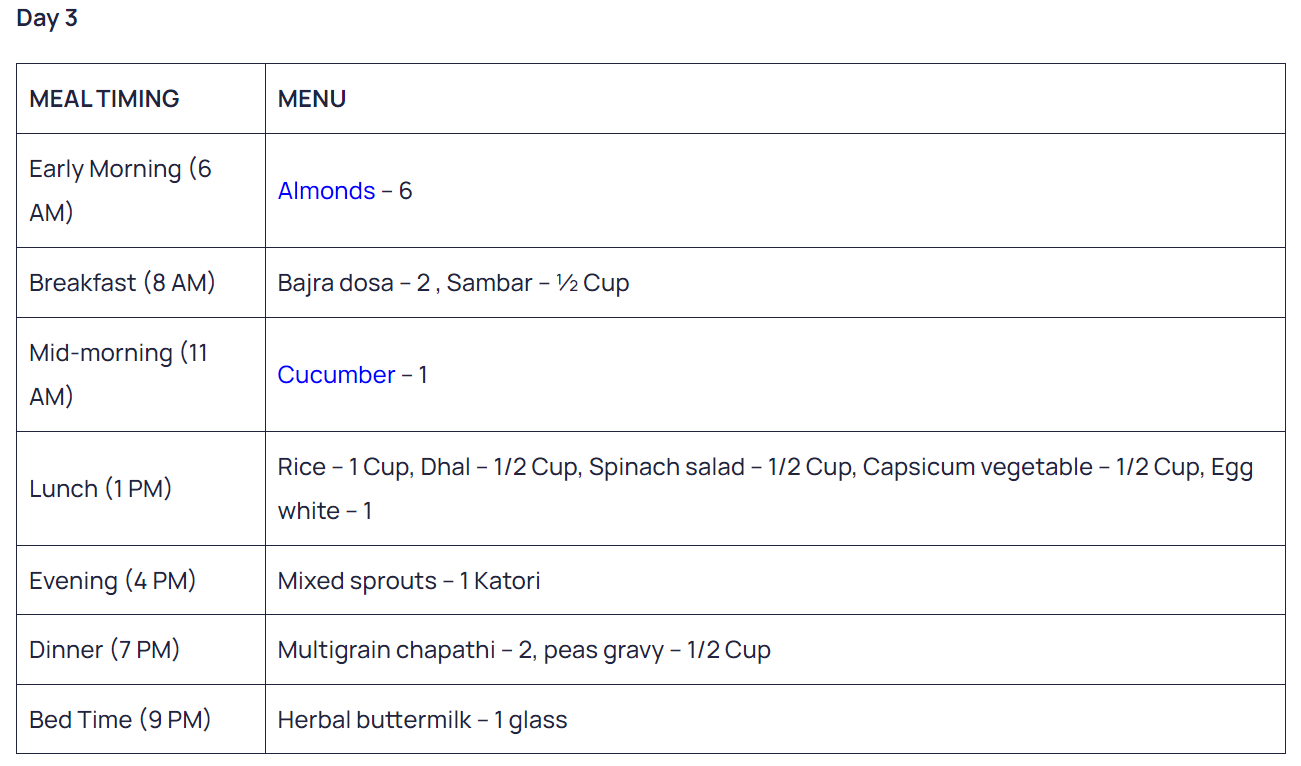The image size is (1301, 766).
Task: Select the MENU column header
Action: tap(775, 99)
